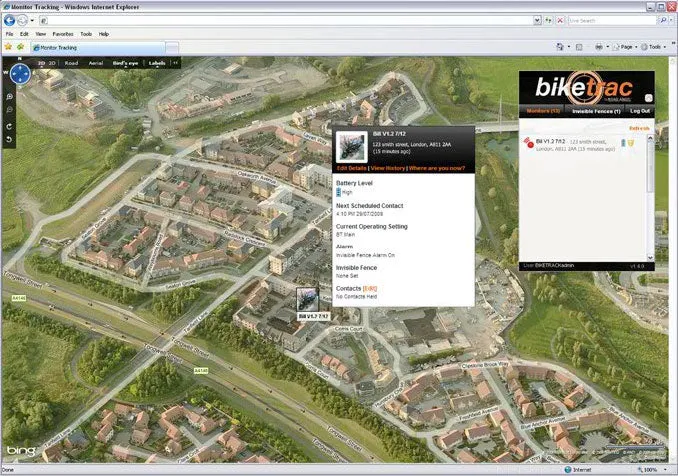Collapse the map toolbar with the chevron
This screenshot has width=678, height=476.
point(176,63)
